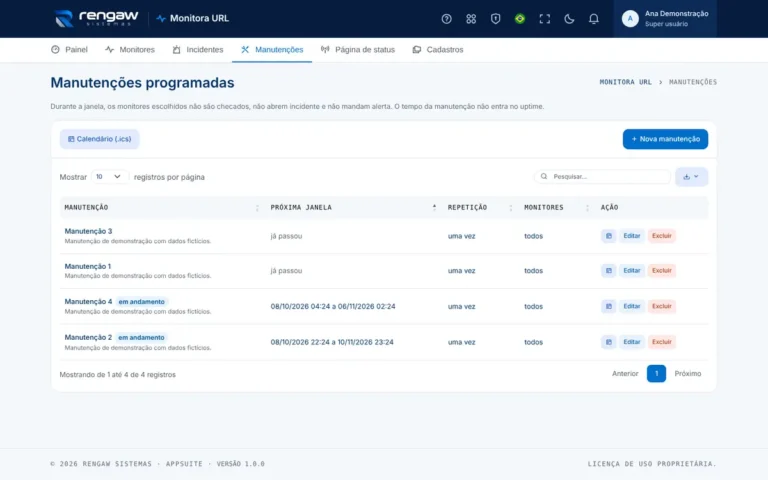
Task: Click calendar icon for Manutenção 3
Action: [608, 236]
